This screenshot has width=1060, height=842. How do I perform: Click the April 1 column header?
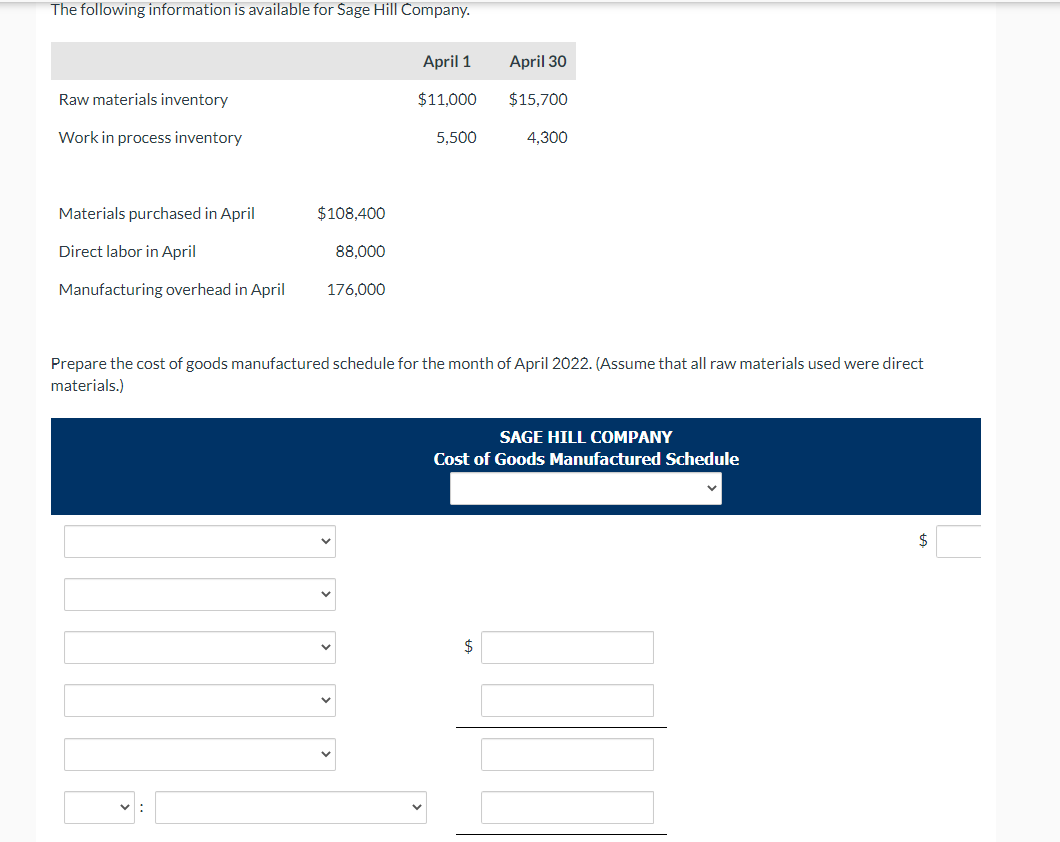(447, 61)
